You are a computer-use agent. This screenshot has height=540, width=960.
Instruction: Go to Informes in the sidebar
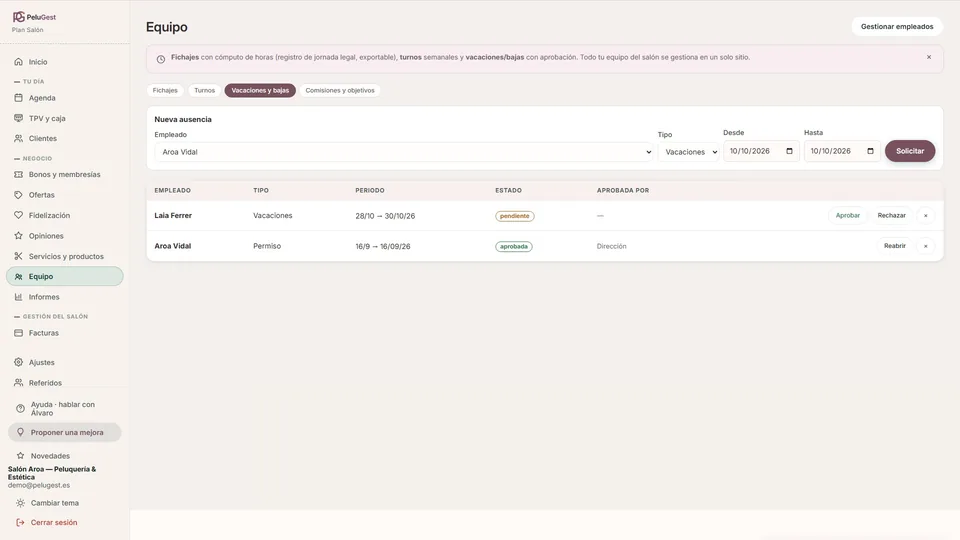65,297
